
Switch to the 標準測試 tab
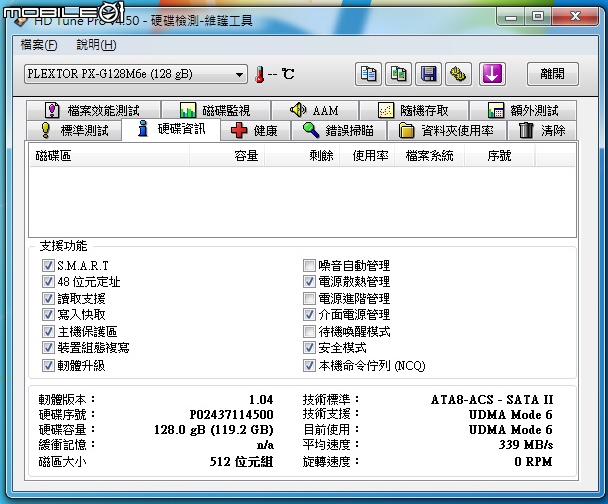pos(74,130)
